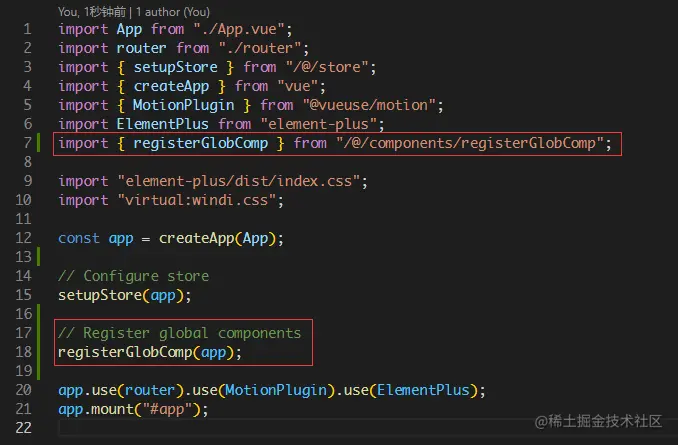The image size is (678, 445).
Task: Click the setupStore(app) call on line 15
Action: (121, 295)
